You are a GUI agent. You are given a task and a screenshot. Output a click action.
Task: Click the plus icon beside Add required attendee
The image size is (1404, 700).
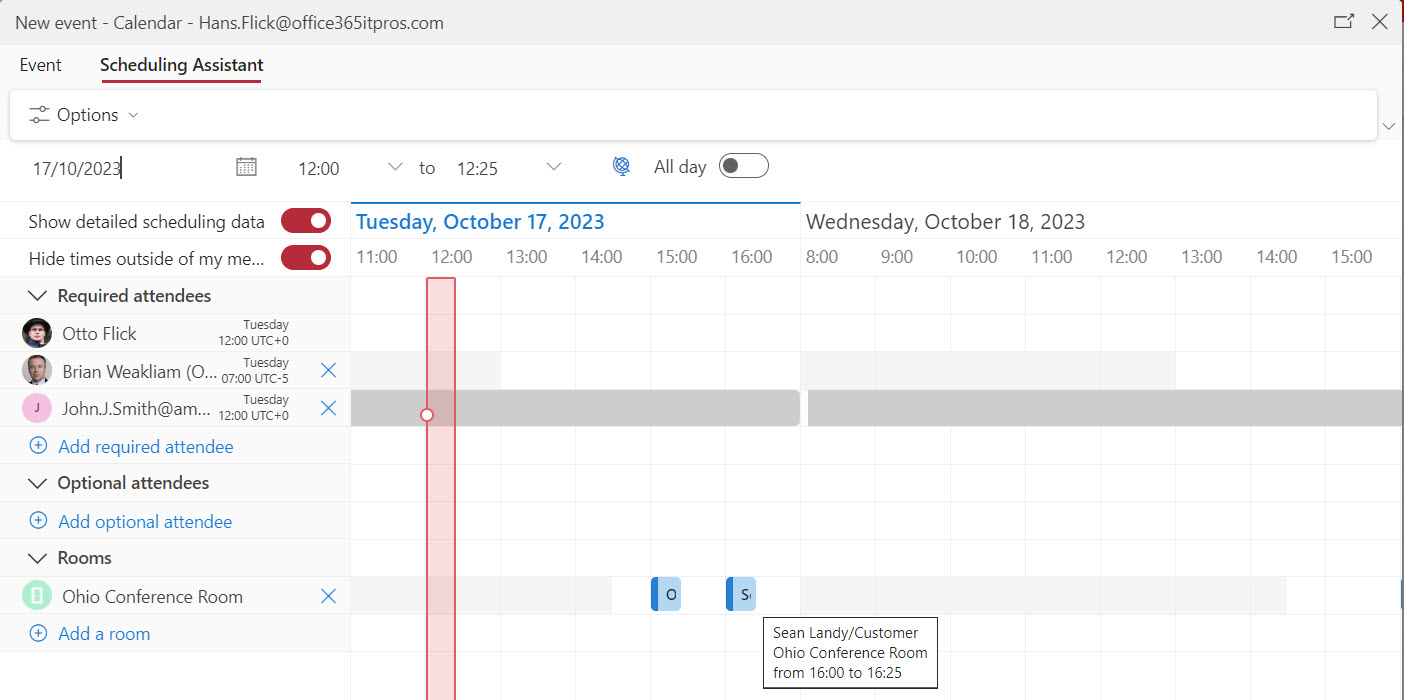pyautogui.click(x=38, y=445)
